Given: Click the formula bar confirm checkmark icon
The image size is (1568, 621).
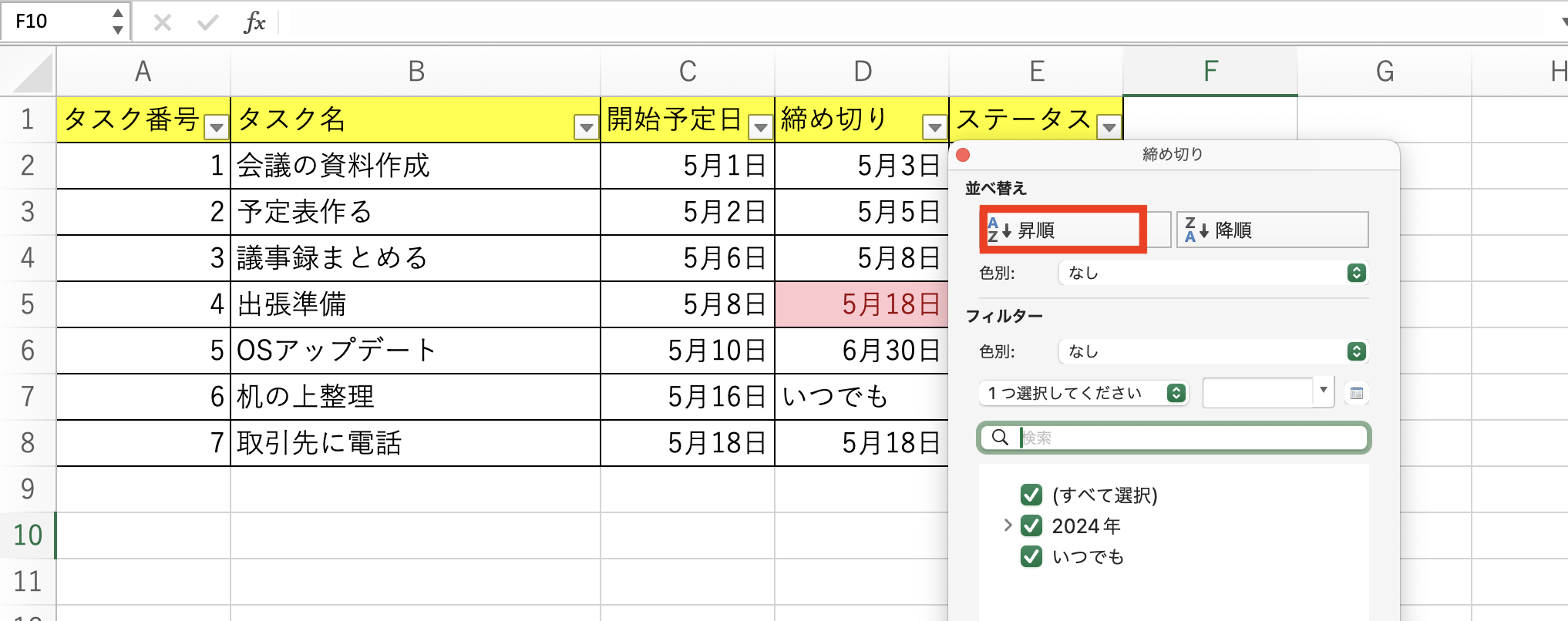Looking at the screenshot, I should pyautogui.click(x=207, y=22).
